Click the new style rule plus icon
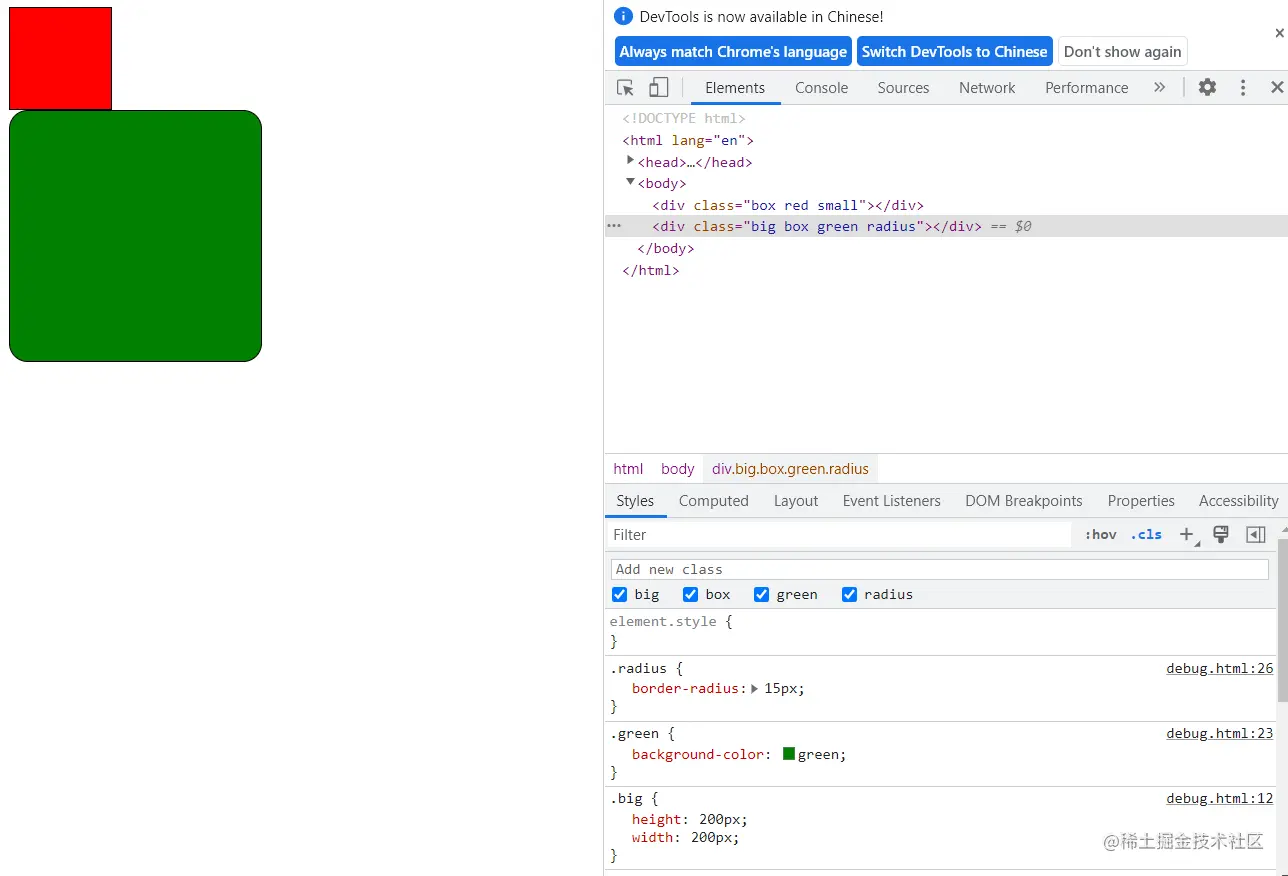Image resolution: width=1288 pixels, height=876 pixels. click(x=1187, y=535)
